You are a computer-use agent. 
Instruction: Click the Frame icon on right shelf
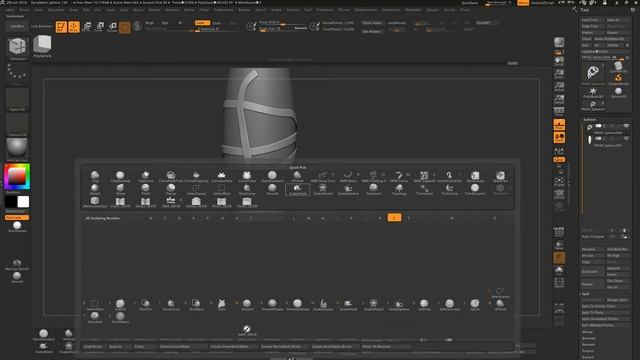(x=559, y=182)
